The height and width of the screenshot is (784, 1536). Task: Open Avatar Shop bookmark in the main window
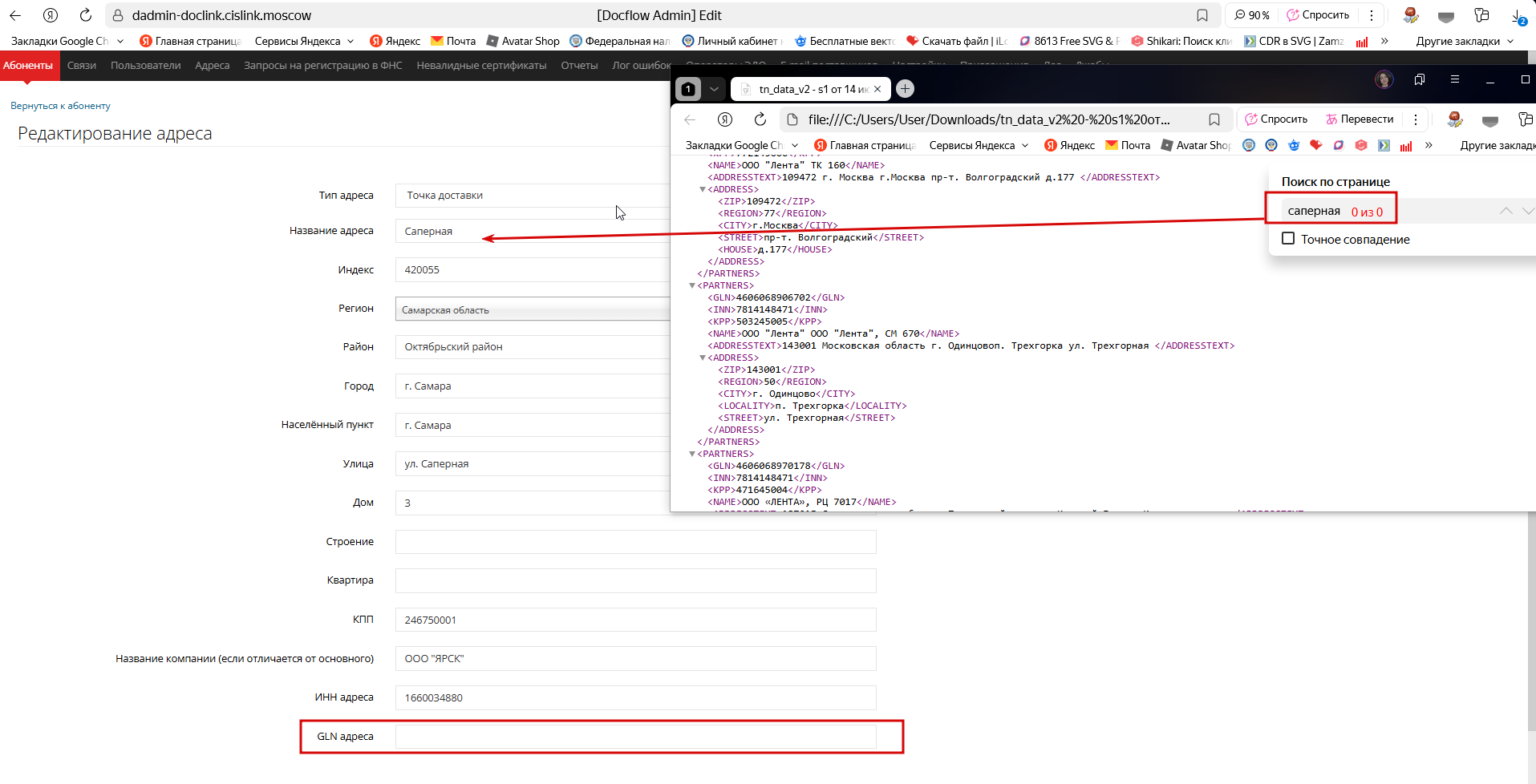(x=523, y=41)
